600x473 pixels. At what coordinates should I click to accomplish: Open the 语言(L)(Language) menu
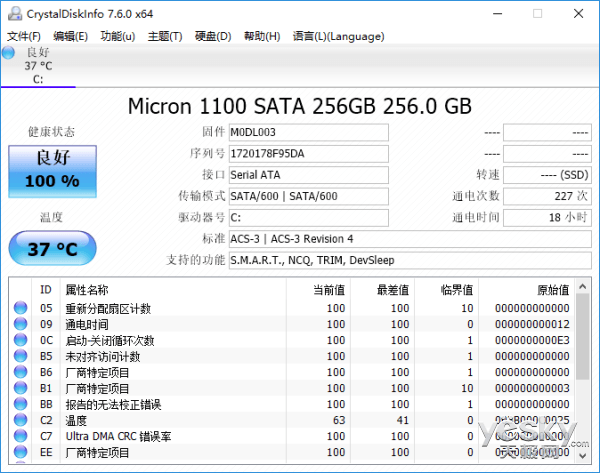click(339, 36)
